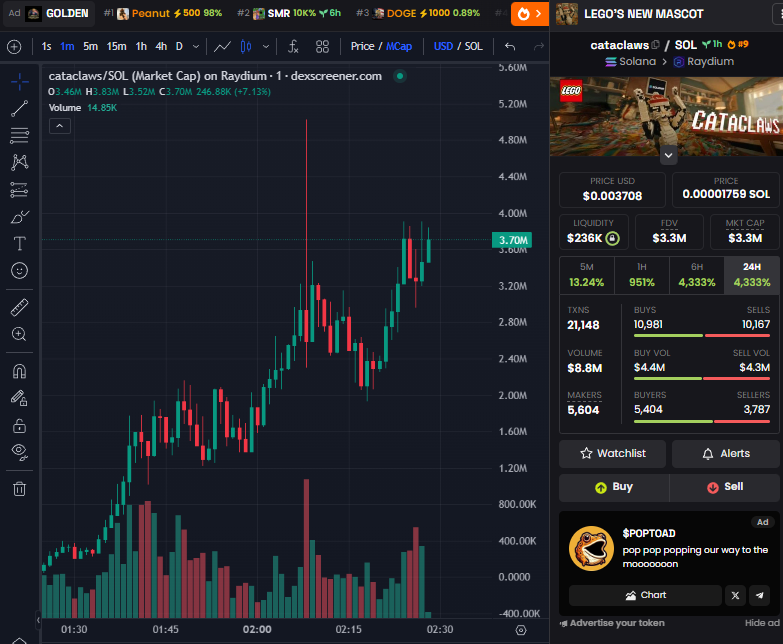Open trending token #1 Peanut
The height and width of the screenshot is (644, 783).
[163, 13]
